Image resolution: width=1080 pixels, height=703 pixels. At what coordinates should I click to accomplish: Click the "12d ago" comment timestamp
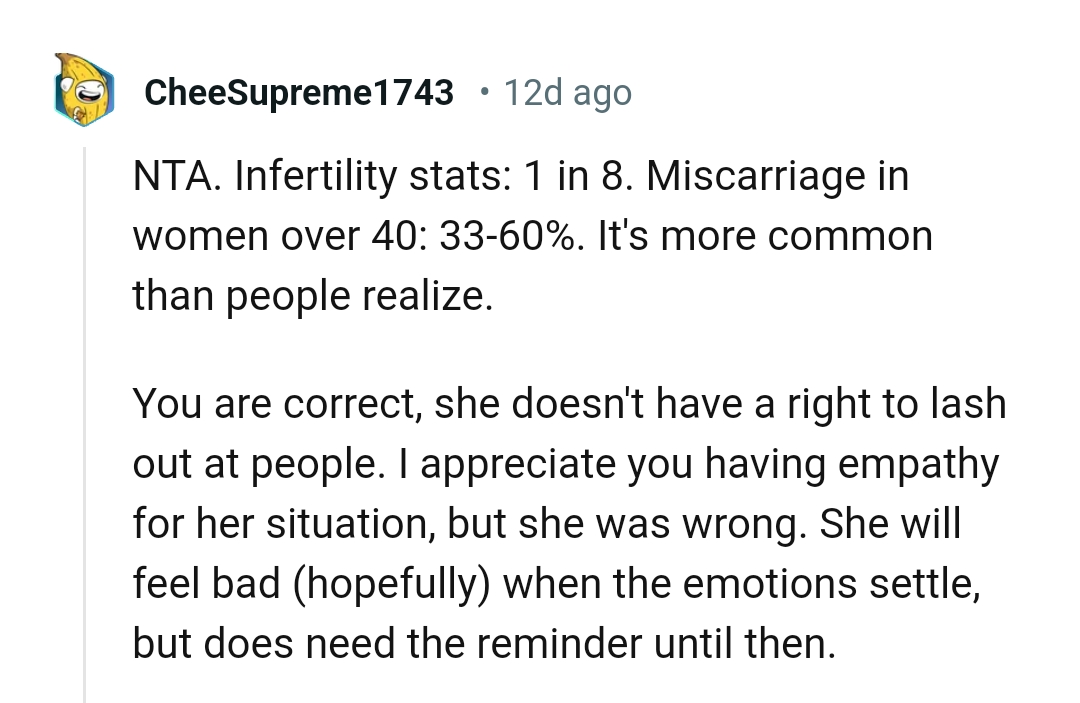pyautogui.click(x=568, y=93)
